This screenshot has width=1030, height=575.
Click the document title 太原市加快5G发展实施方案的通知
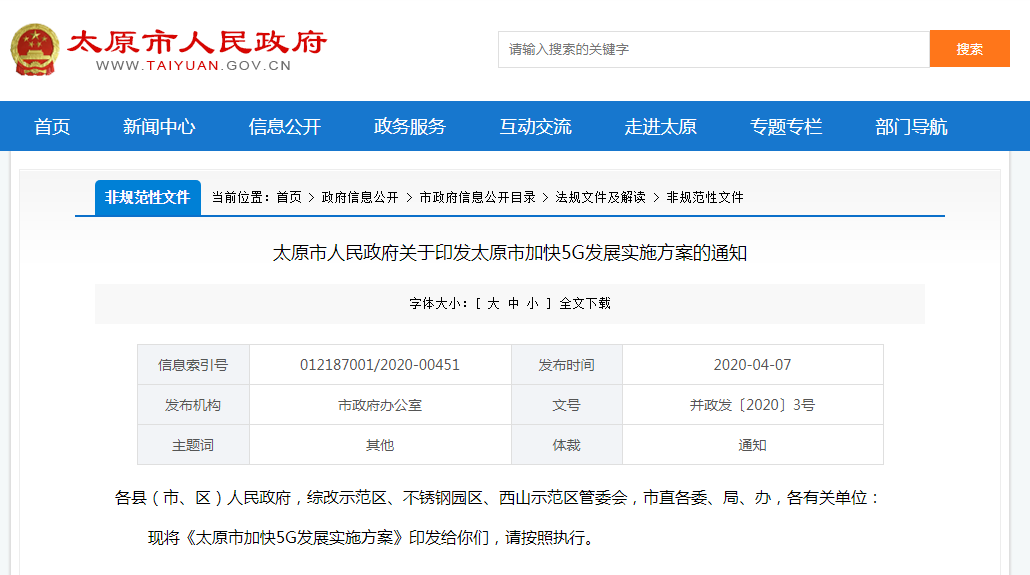click(510, 253)
